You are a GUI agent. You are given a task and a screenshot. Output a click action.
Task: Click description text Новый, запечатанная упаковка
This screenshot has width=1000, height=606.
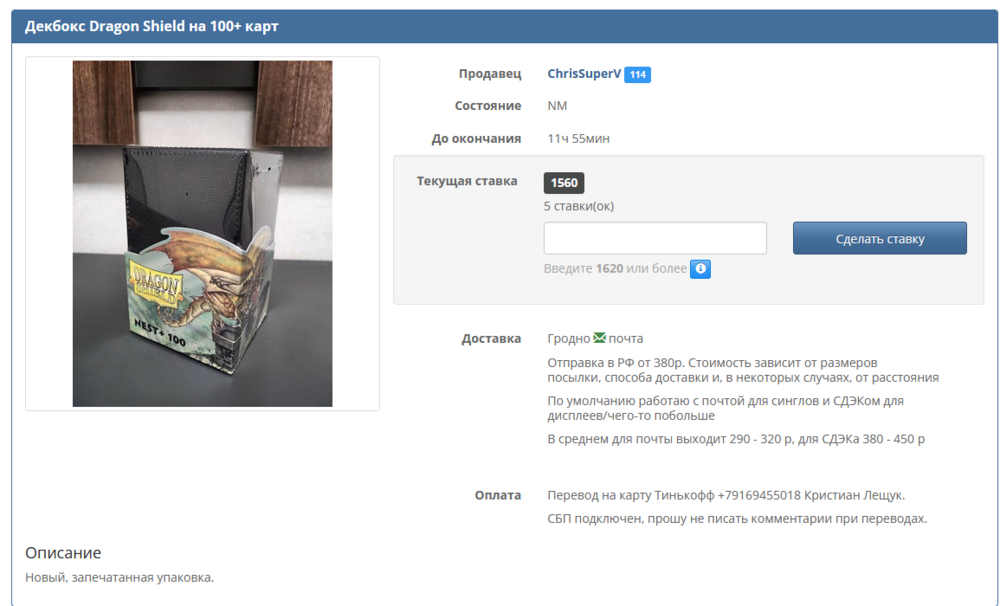tap(119, 577)
